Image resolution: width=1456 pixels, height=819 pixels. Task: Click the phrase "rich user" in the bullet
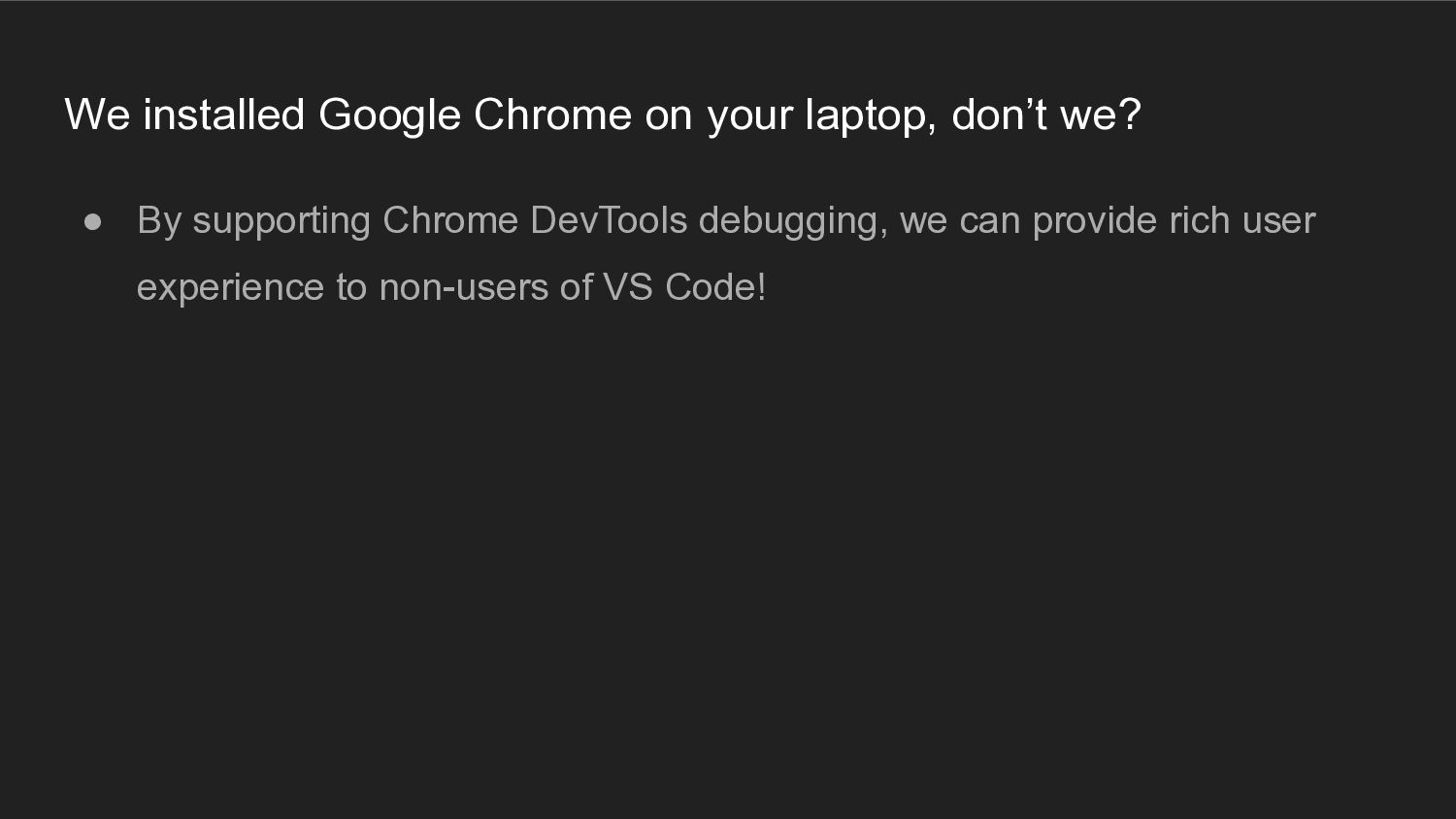pyautogui.click(x=1242, y=220)
